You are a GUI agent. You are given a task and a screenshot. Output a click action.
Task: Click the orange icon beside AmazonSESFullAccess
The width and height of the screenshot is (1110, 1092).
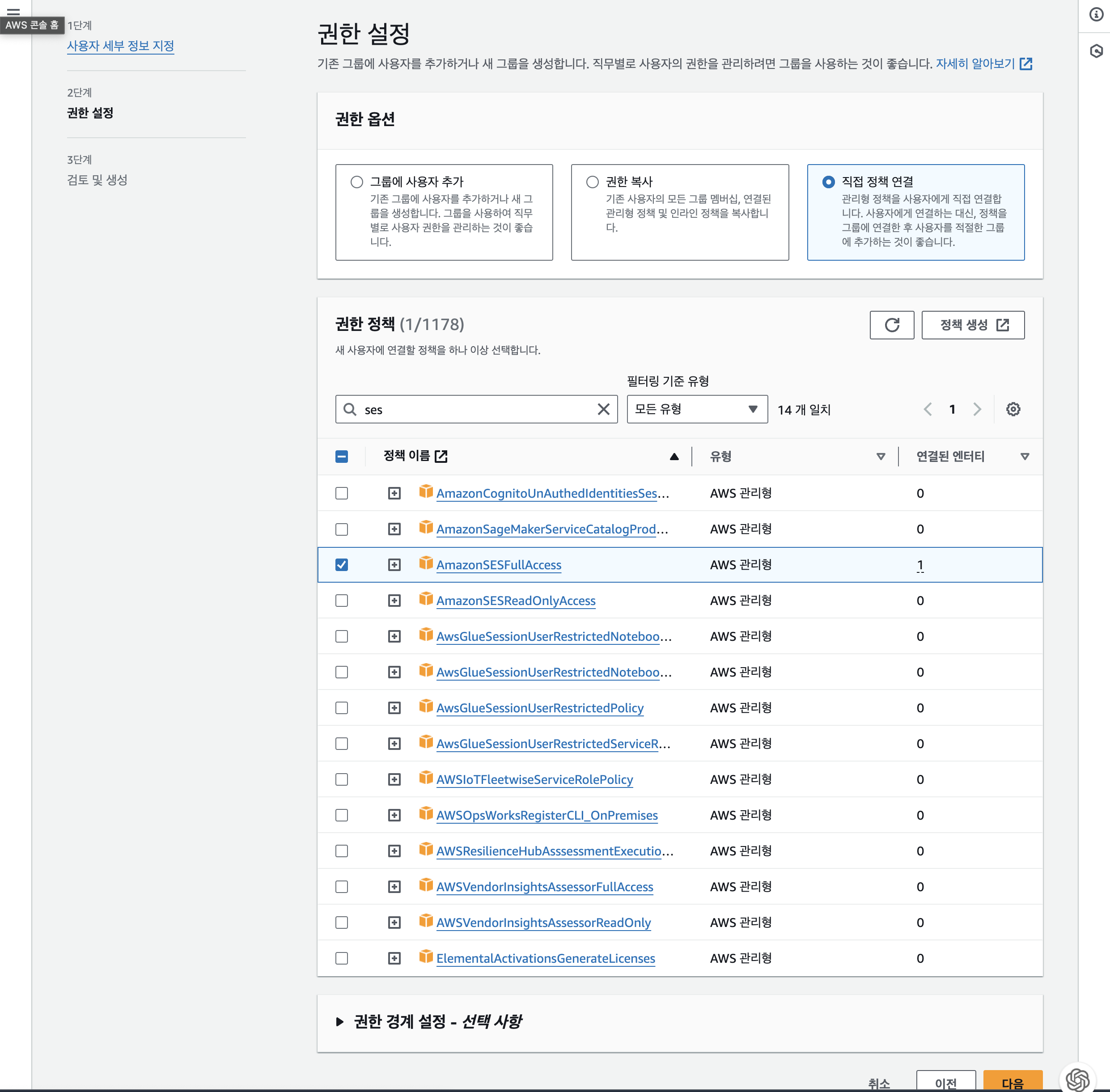[426, 563]
